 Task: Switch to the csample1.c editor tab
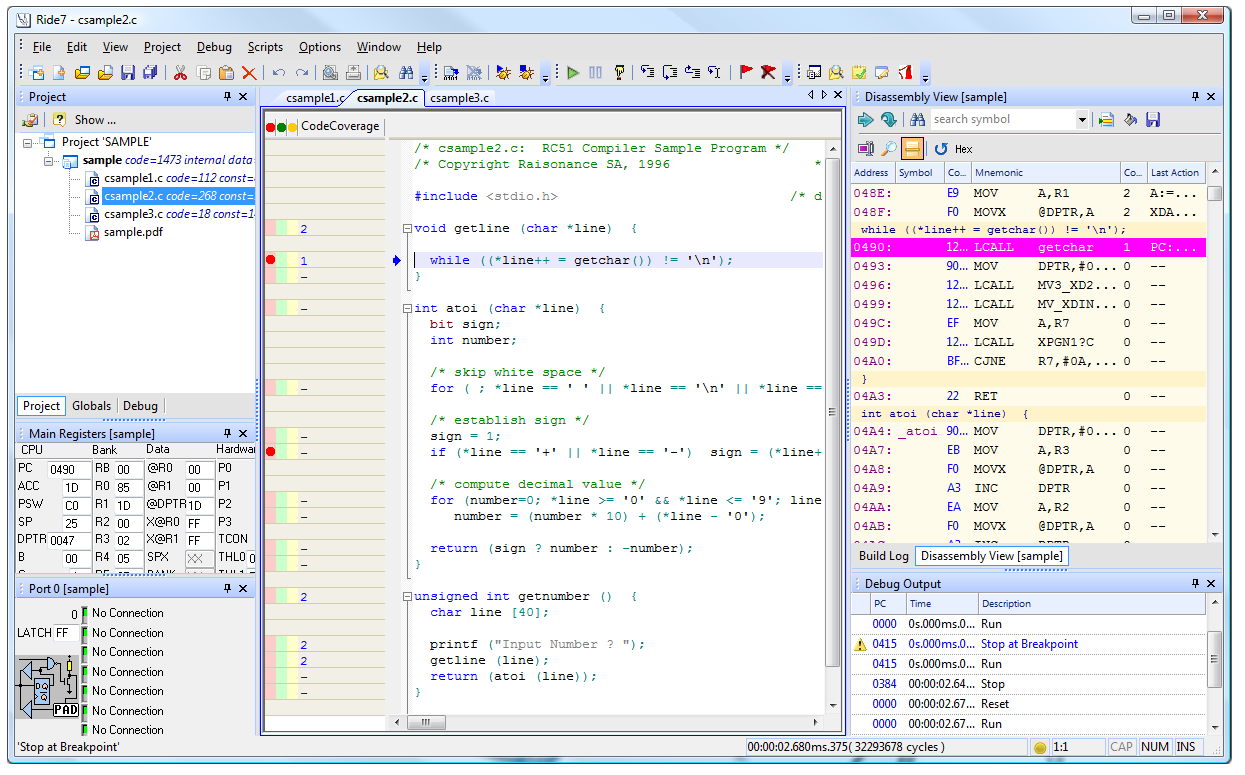[x=313, y=98]
